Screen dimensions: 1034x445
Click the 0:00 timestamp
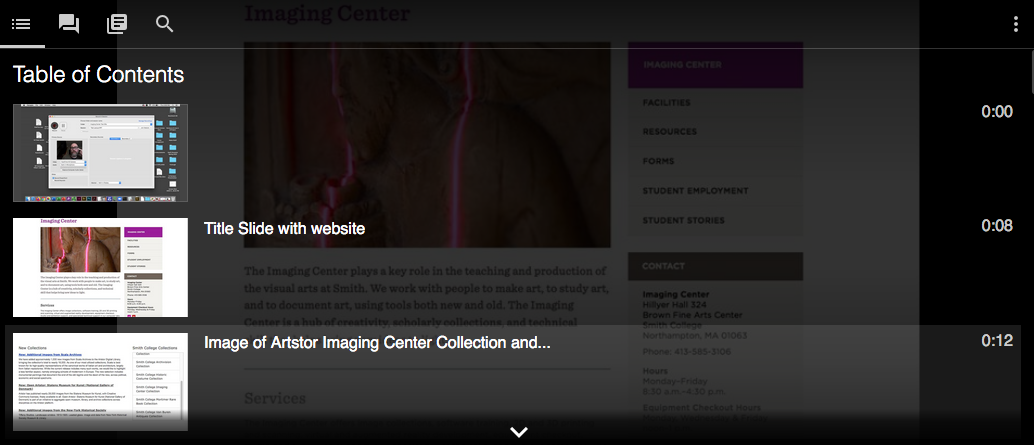996,111
